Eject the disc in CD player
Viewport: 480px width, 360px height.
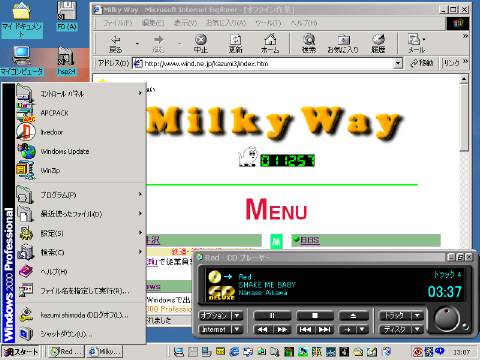coord(353,315)
